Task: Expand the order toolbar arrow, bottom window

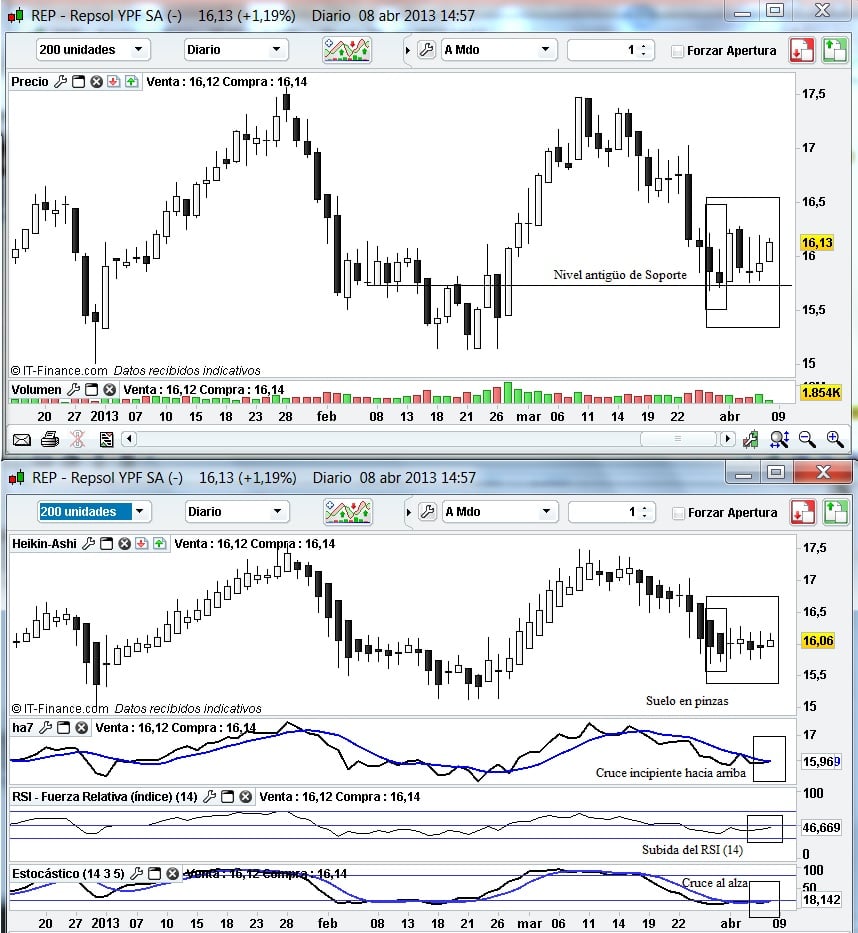Action: click(409, 512)
